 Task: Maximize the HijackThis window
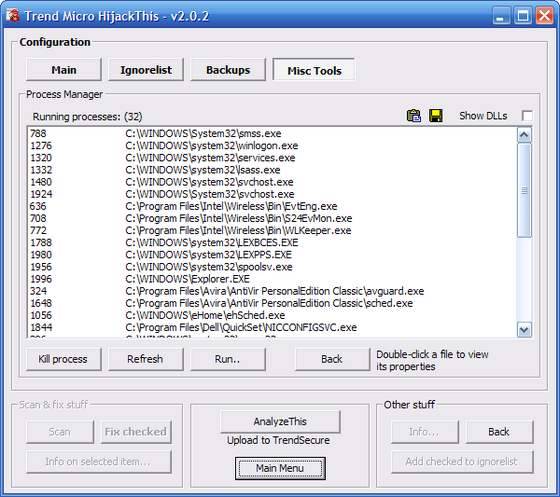[523, 16]
